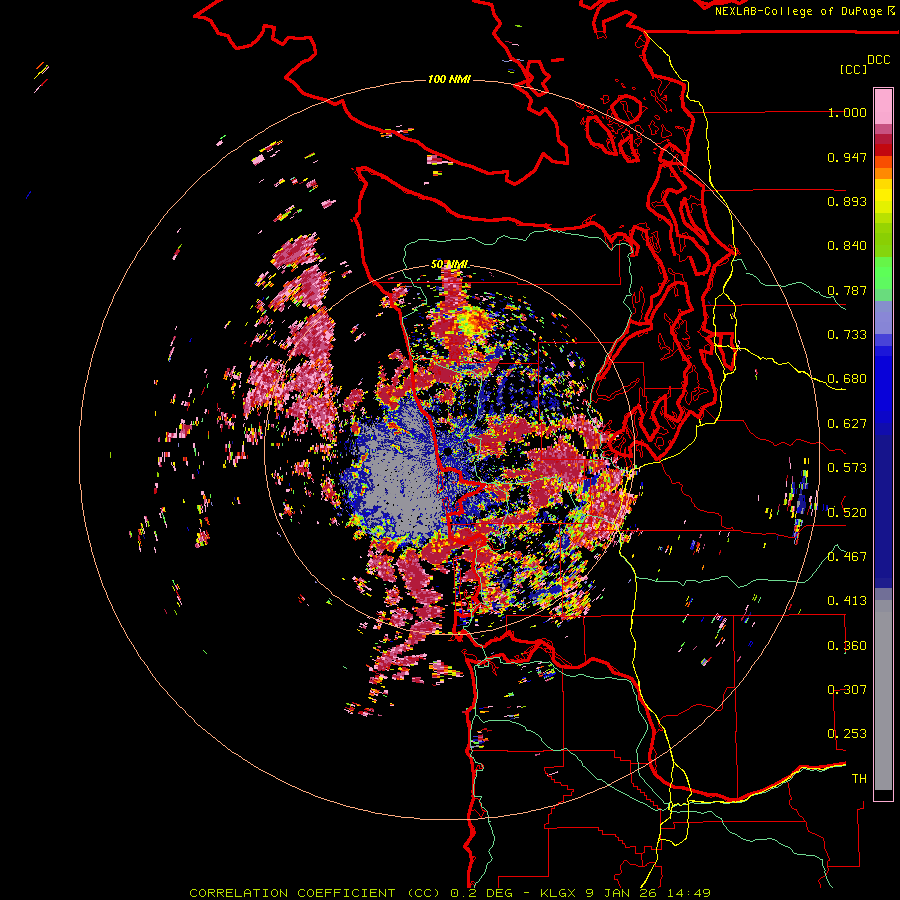Click the 0.573 legend value
The image size is (900, 900).
coord(847,468)
